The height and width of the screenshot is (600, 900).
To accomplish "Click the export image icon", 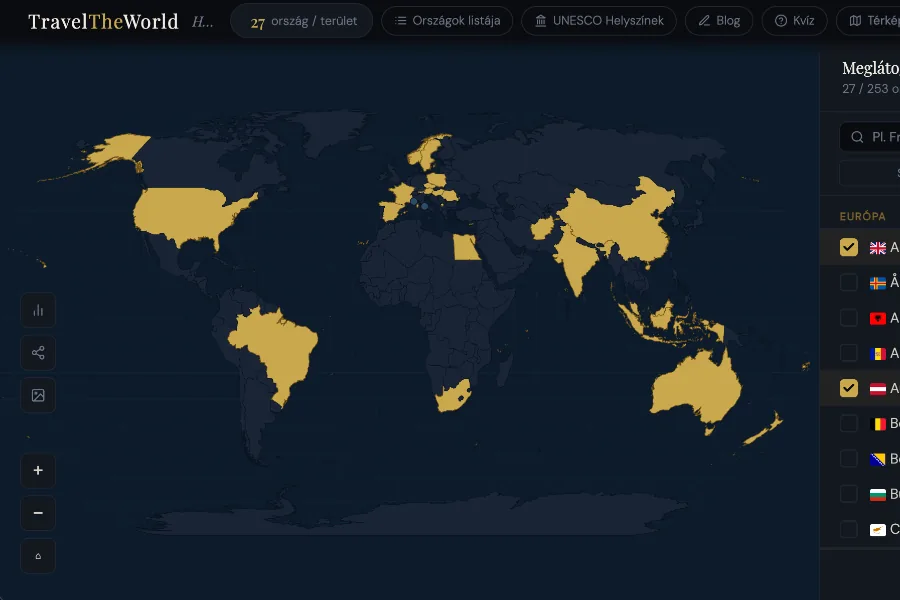I will coord(38,395).
